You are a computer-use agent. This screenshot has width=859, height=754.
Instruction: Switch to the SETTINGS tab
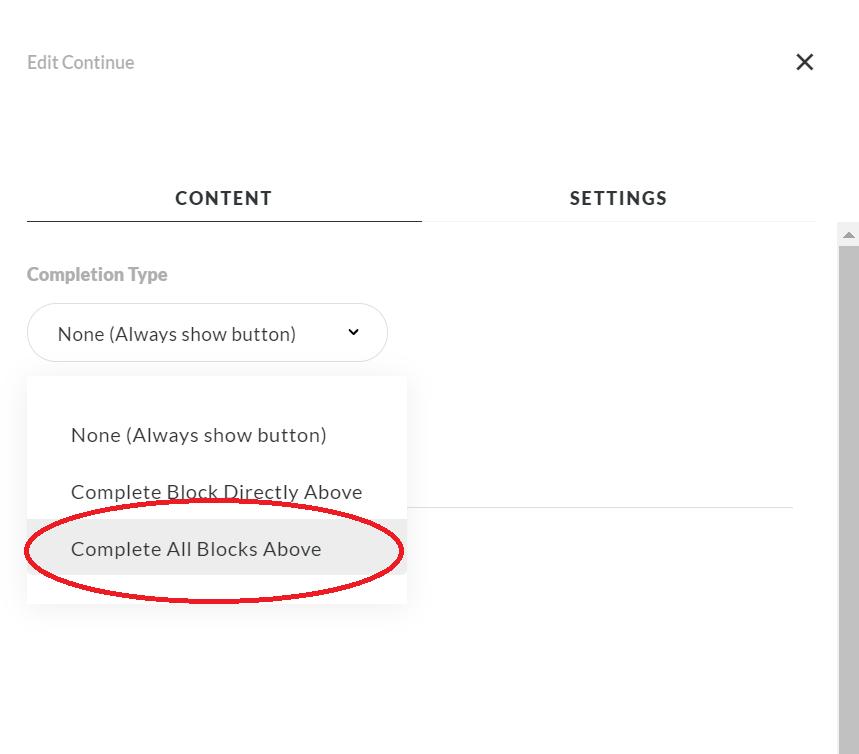click(x=618, y=198)
